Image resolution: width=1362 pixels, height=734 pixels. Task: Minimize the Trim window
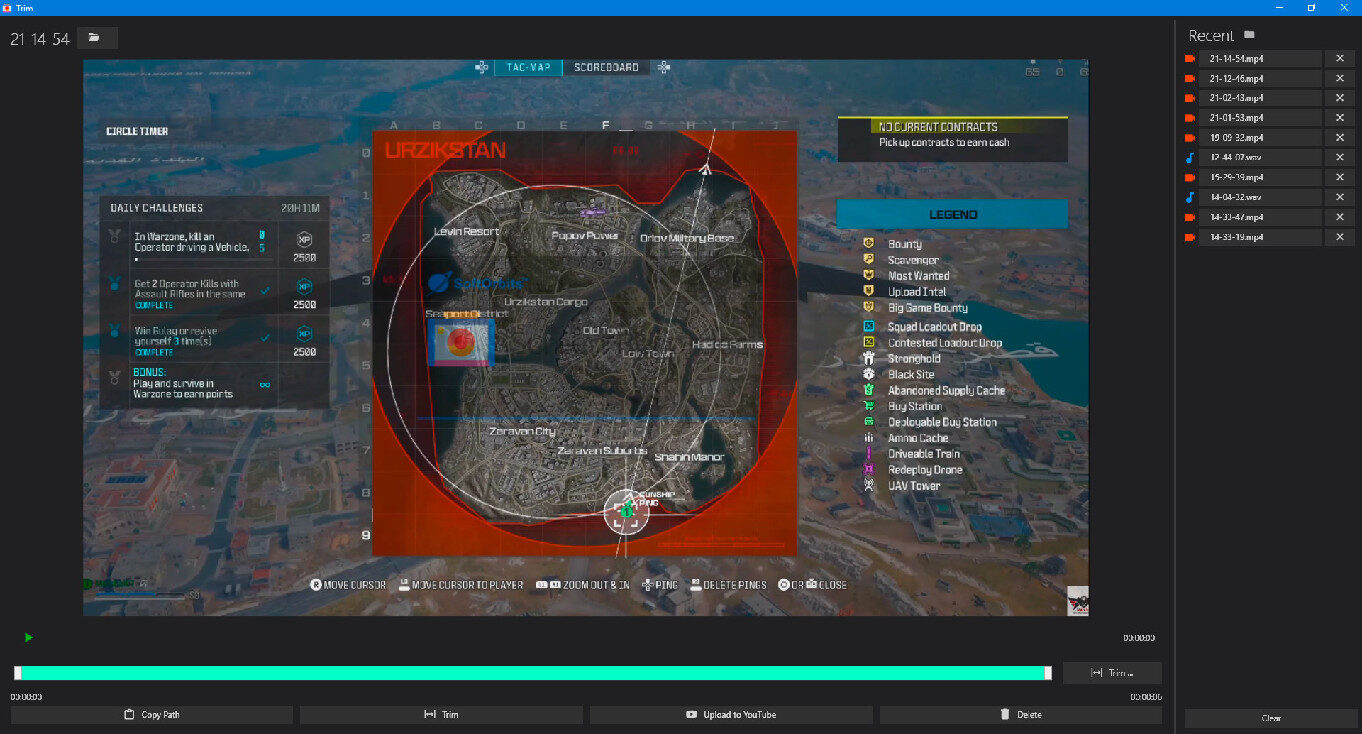[1278, 7]
